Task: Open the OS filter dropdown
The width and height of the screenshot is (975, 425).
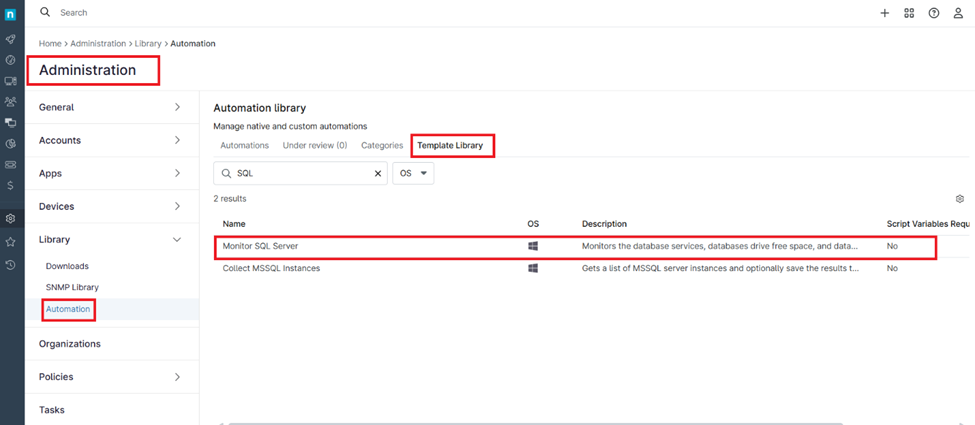Action: (414, 174)
